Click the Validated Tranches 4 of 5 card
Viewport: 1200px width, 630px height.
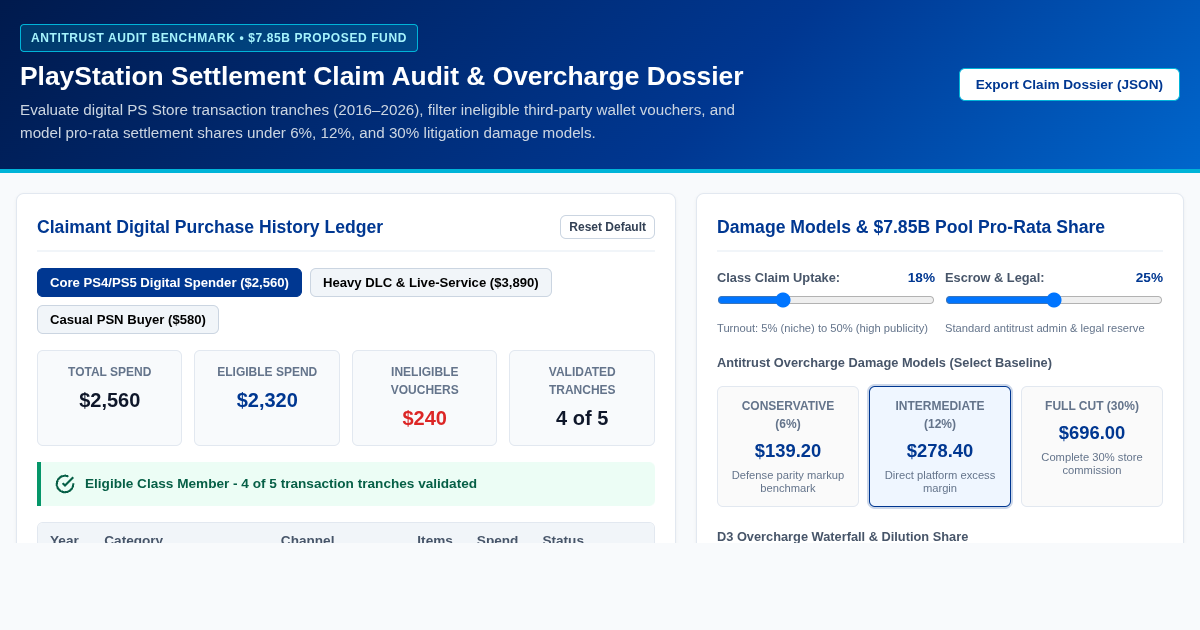pos(582,398)
